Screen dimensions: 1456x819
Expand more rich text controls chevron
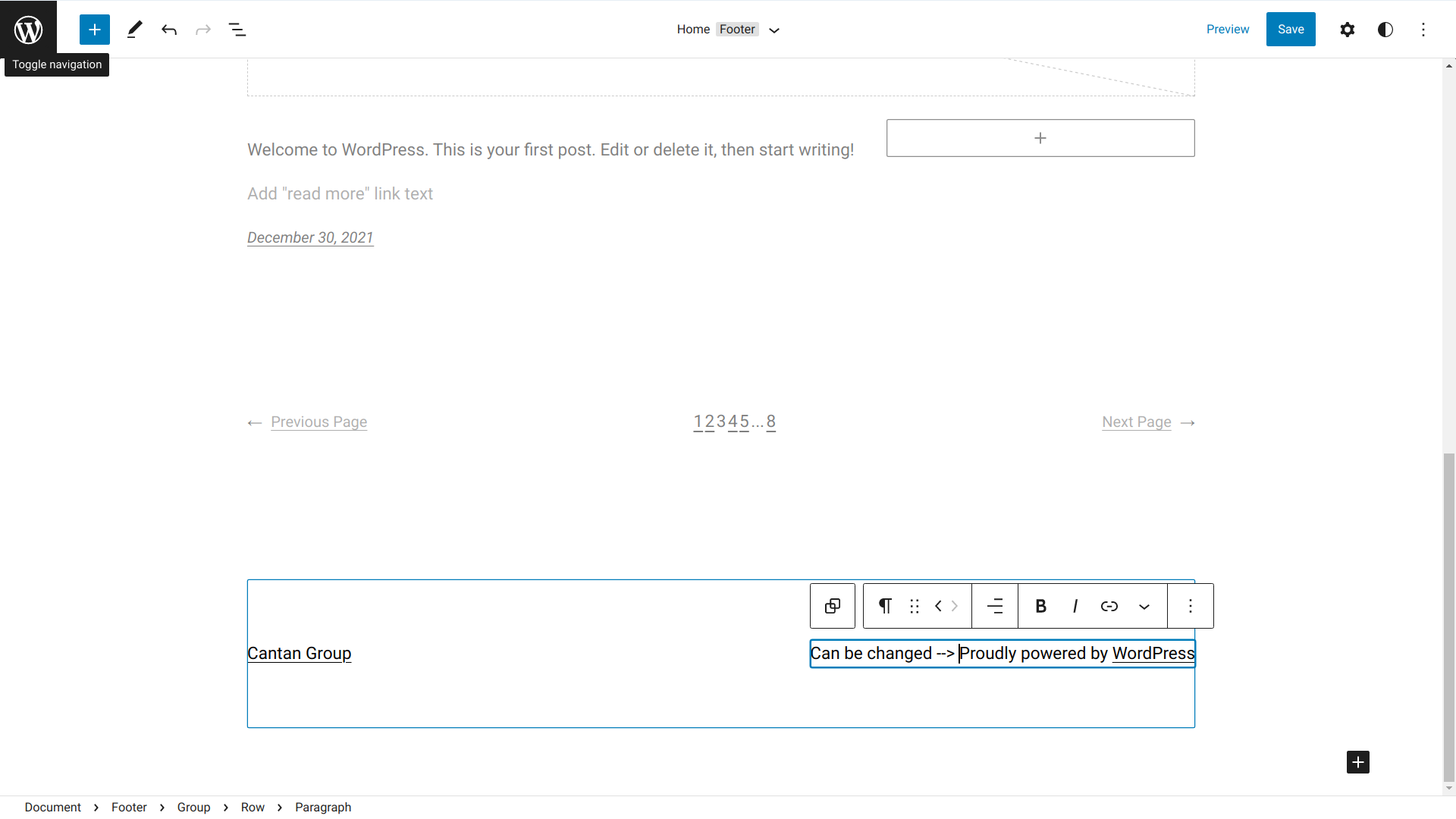pos(1144,606)
